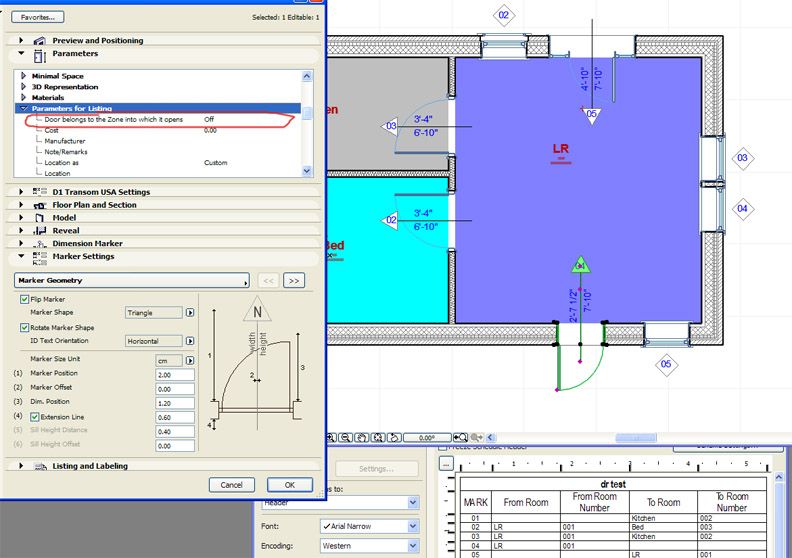The width and height of the screenshot is (792, 558).
Task: Select the pan hand tool icon
Action: [x=362, y=437]
